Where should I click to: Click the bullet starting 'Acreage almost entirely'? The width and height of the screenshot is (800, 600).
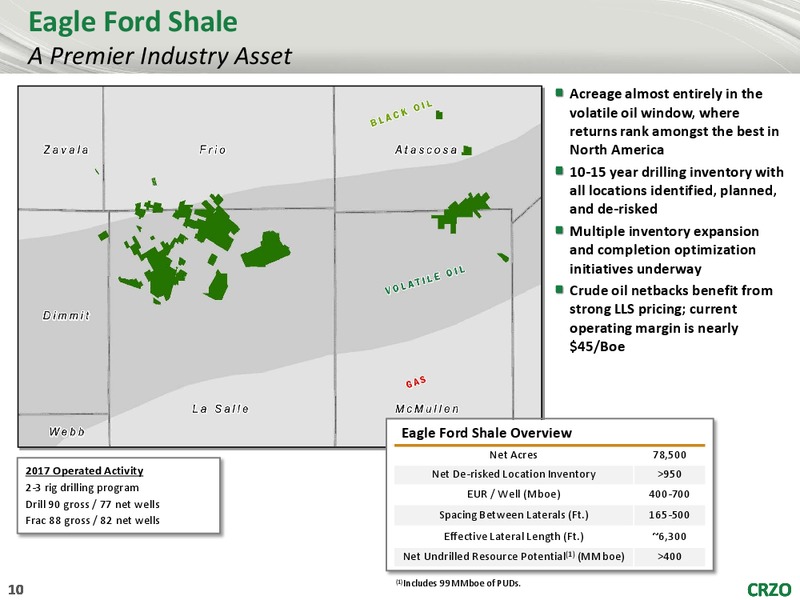(x=674, y=122)
